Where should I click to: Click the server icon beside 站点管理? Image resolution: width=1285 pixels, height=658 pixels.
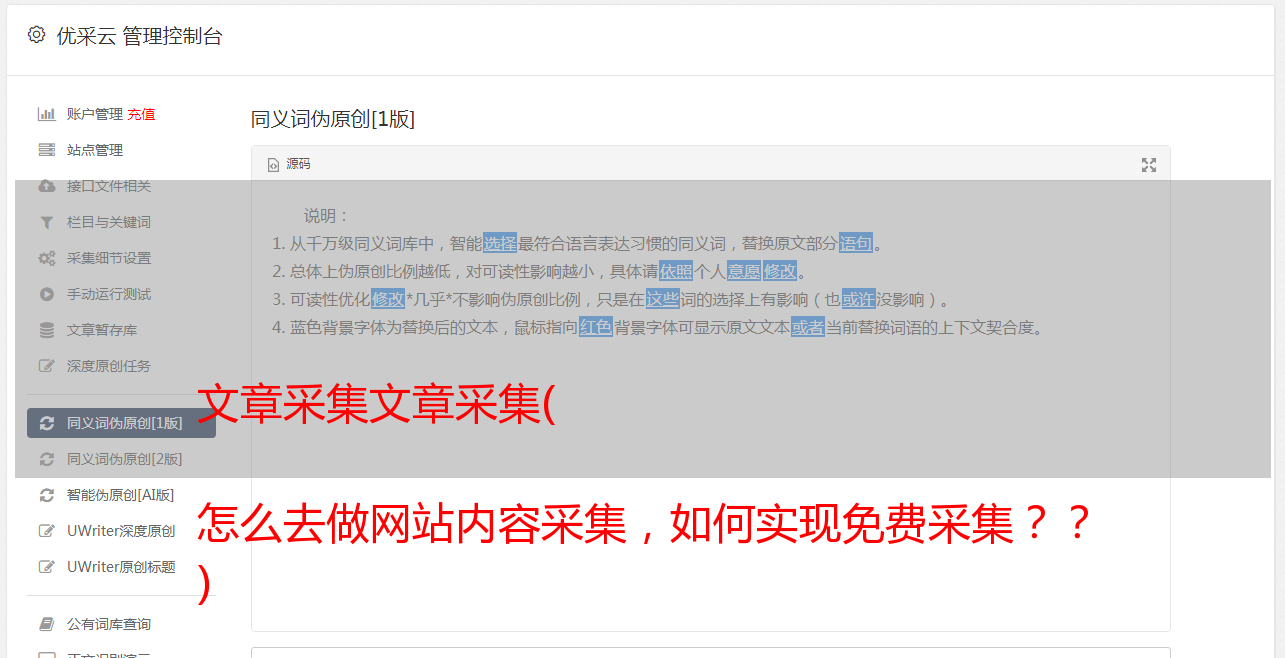pyautogui.click(x=46, y=150)
